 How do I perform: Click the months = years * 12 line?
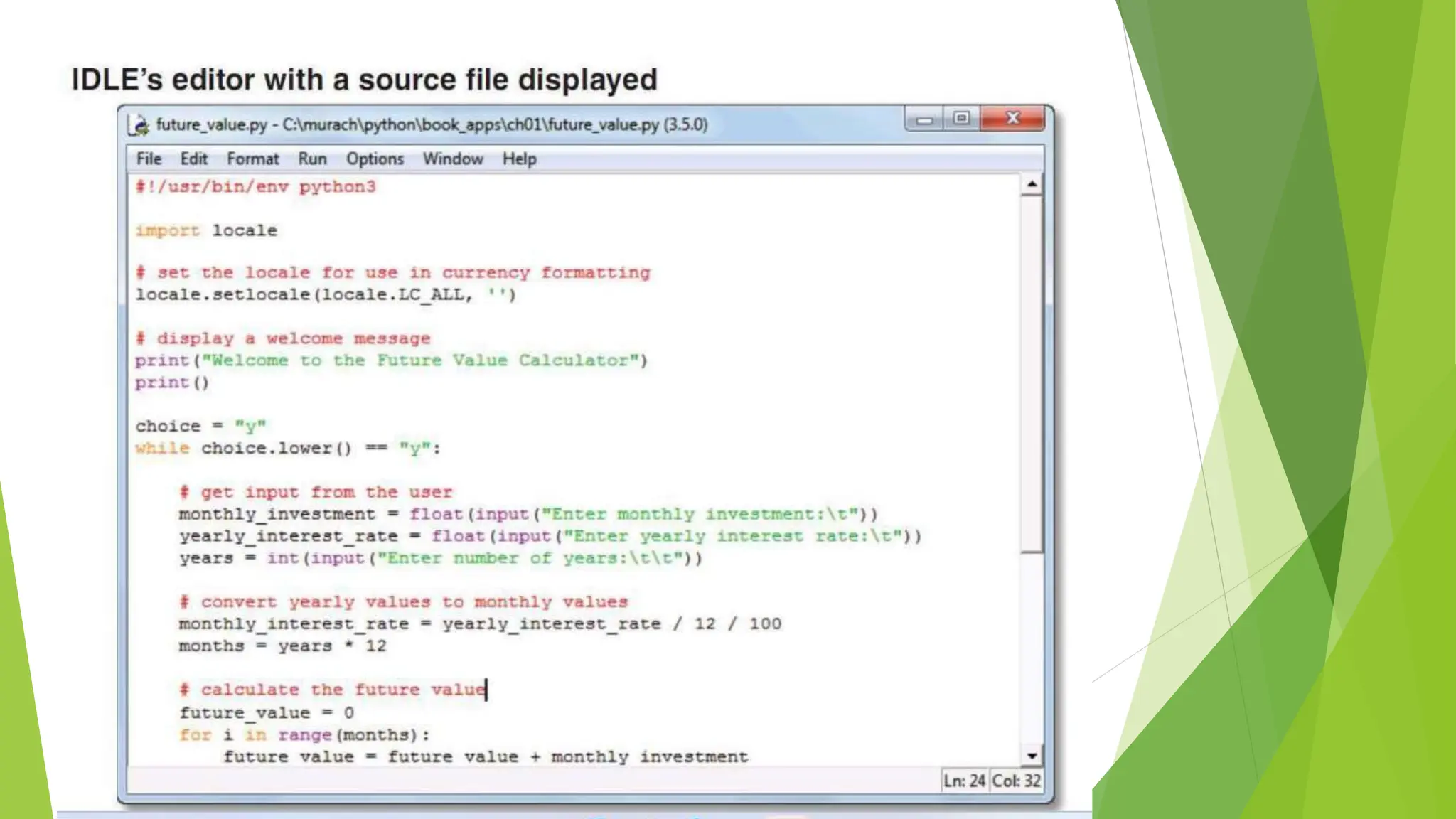pos(282,646)
